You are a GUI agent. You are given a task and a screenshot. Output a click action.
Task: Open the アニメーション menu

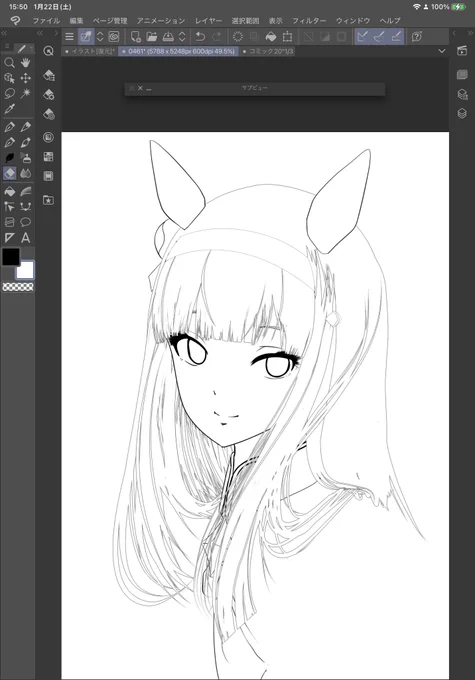coord(161,20)
